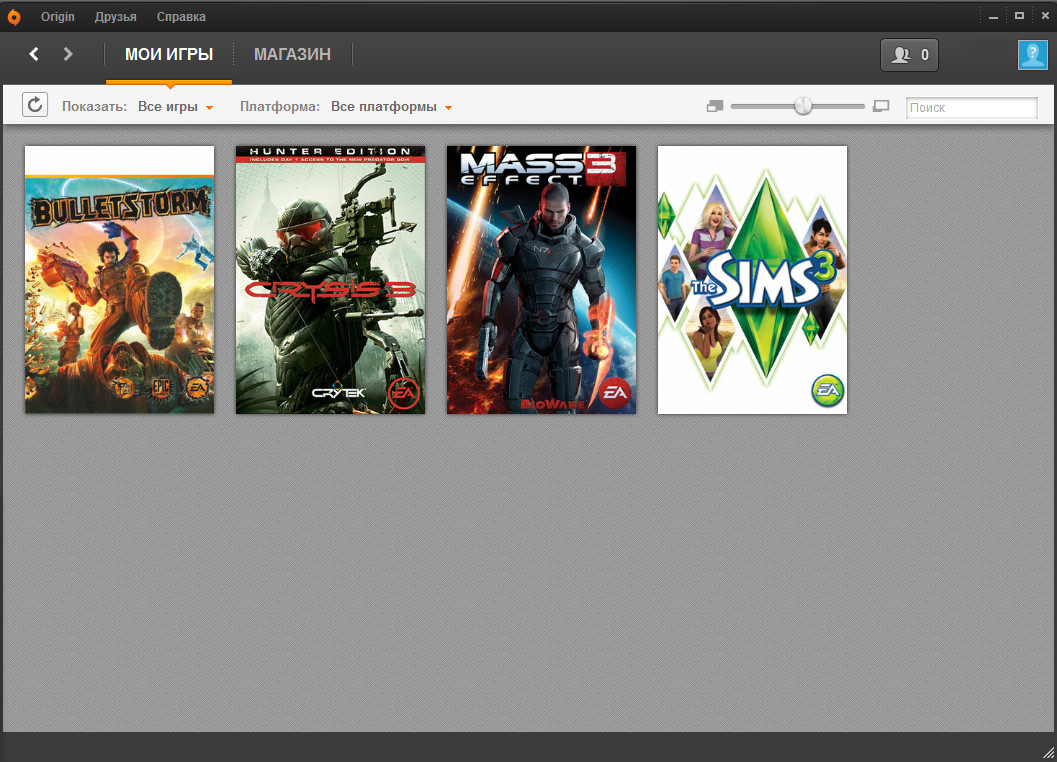Select the Crysis 3 game cover

[330, 279]
